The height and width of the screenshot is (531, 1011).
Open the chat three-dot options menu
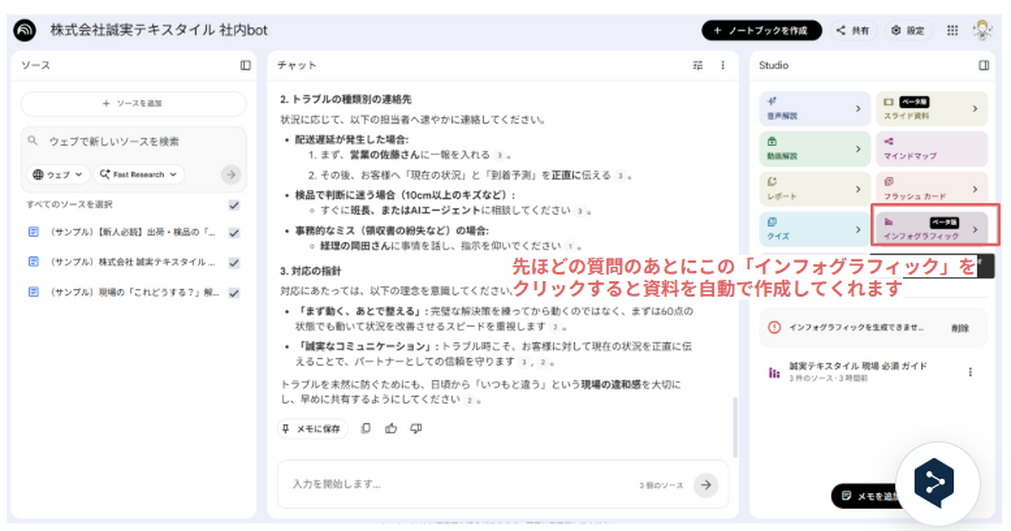(x=723, y=66)
